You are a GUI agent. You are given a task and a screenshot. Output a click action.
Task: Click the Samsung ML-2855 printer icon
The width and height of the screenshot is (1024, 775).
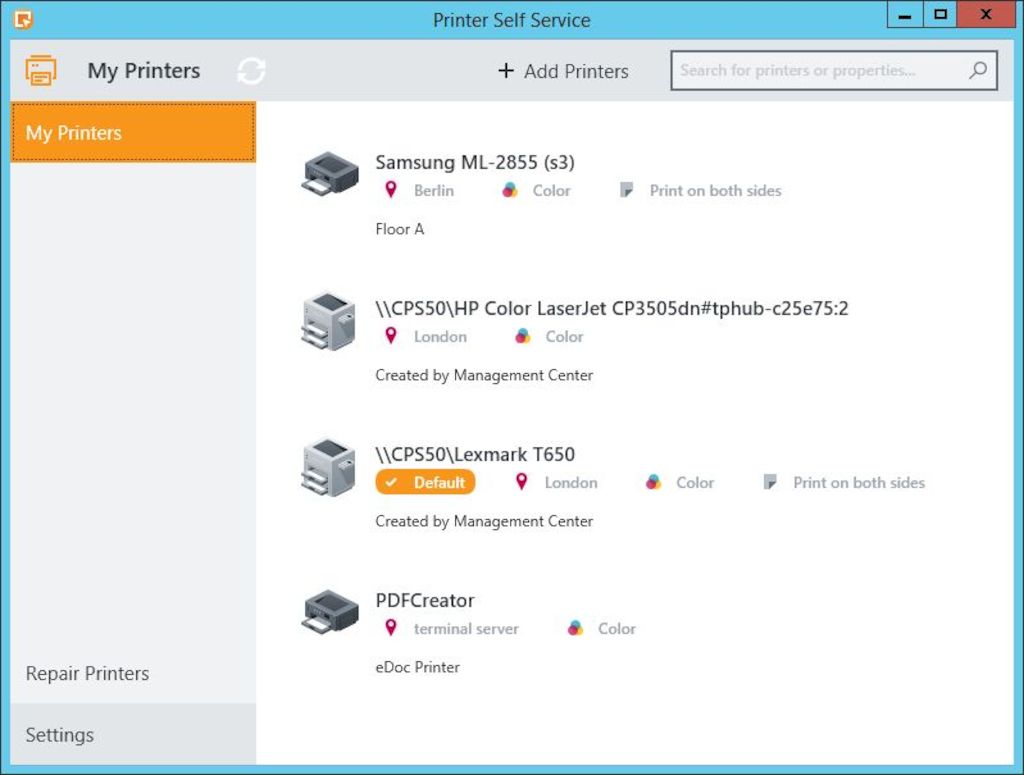click(x=330, y=174)
